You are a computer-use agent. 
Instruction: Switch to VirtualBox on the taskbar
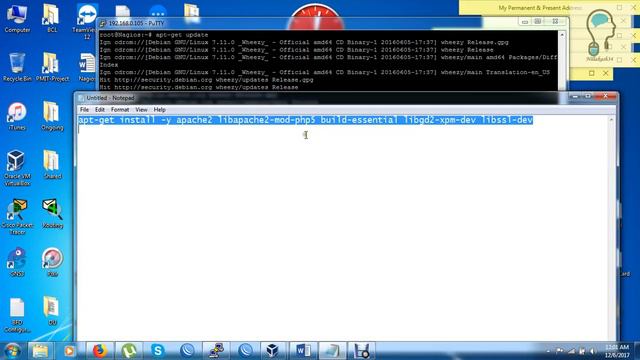point(272,351)
